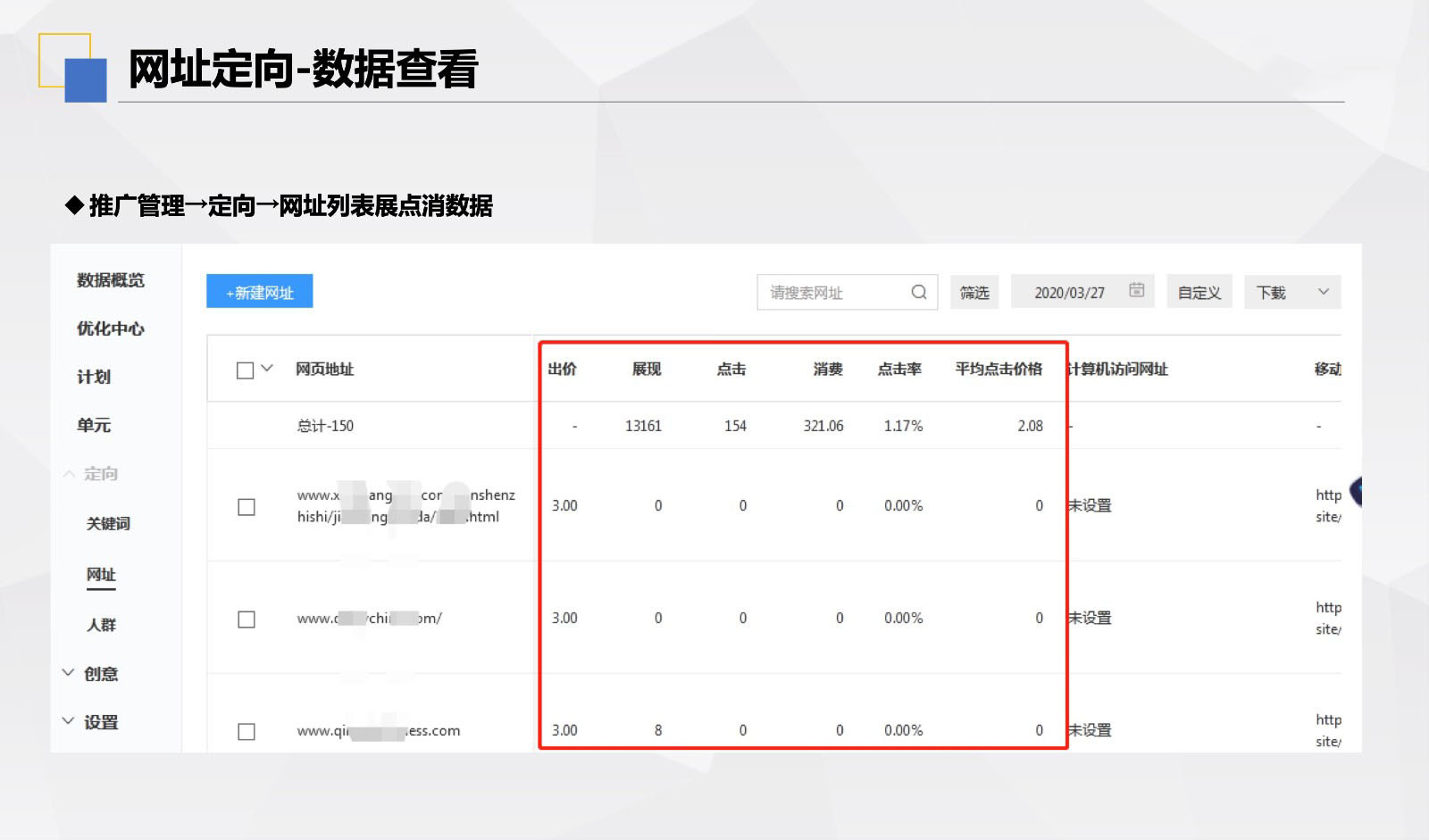Screen dimensions: 1429x840
Task: Expand the 设置 sidebar section
Action: click(x=91, y=722)
